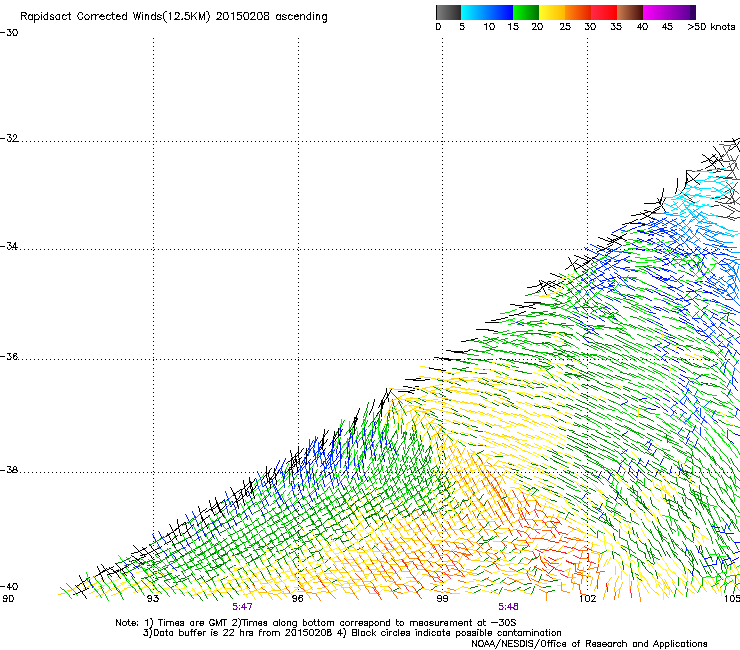Click the latitude label -34
Viewport: 740px width, 650px height.
click(x=9, y=246)
